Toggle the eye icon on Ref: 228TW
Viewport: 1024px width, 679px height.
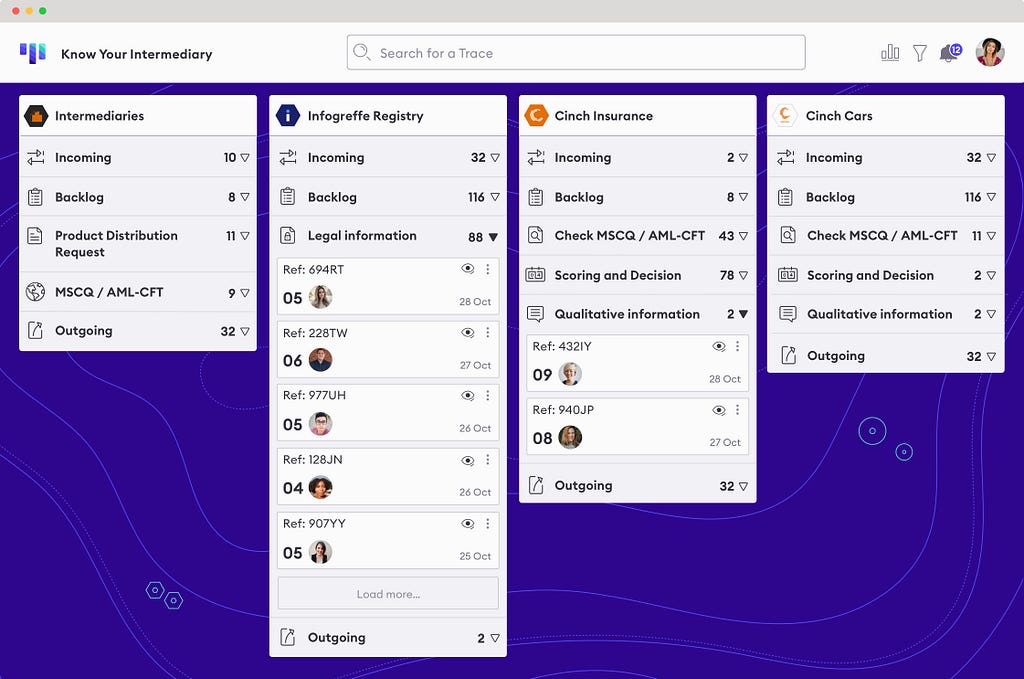(x=468, y=332)
